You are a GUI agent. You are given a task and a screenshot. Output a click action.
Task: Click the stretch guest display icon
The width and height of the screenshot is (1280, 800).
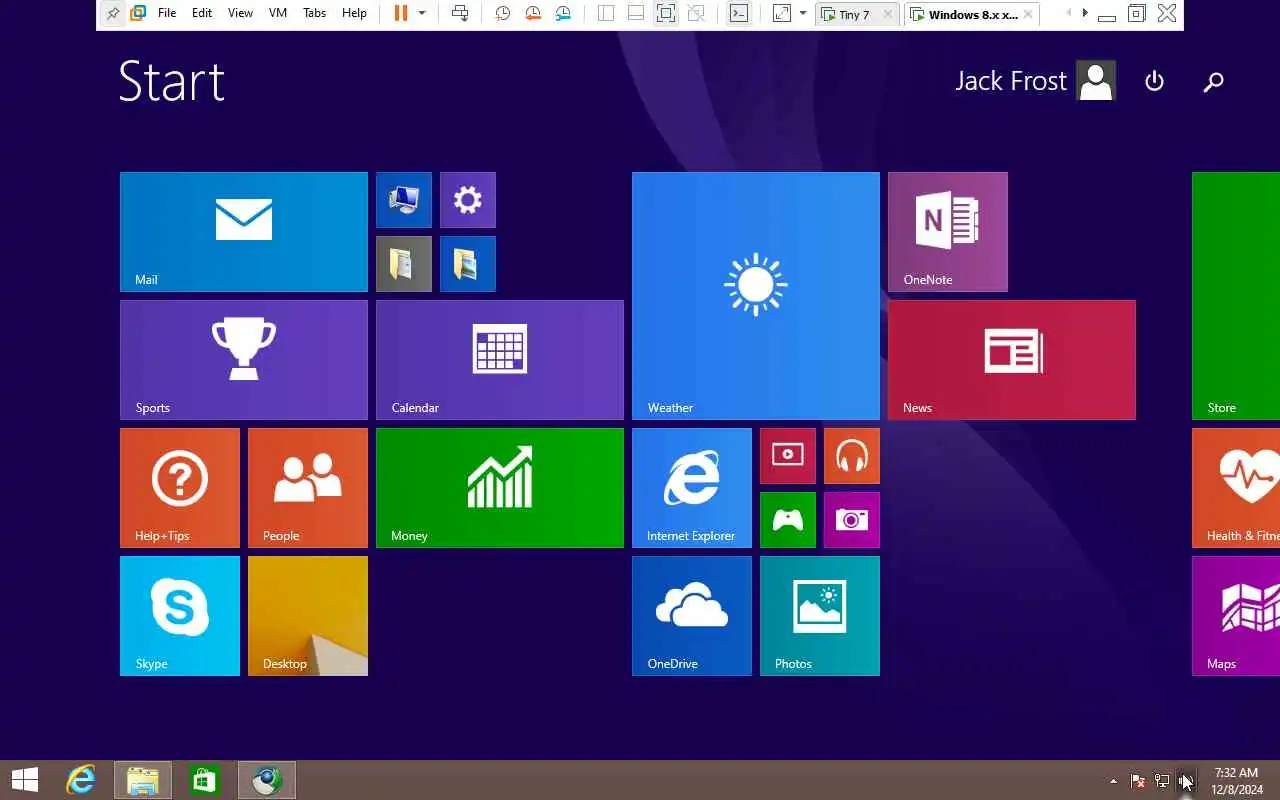point(782,13)
